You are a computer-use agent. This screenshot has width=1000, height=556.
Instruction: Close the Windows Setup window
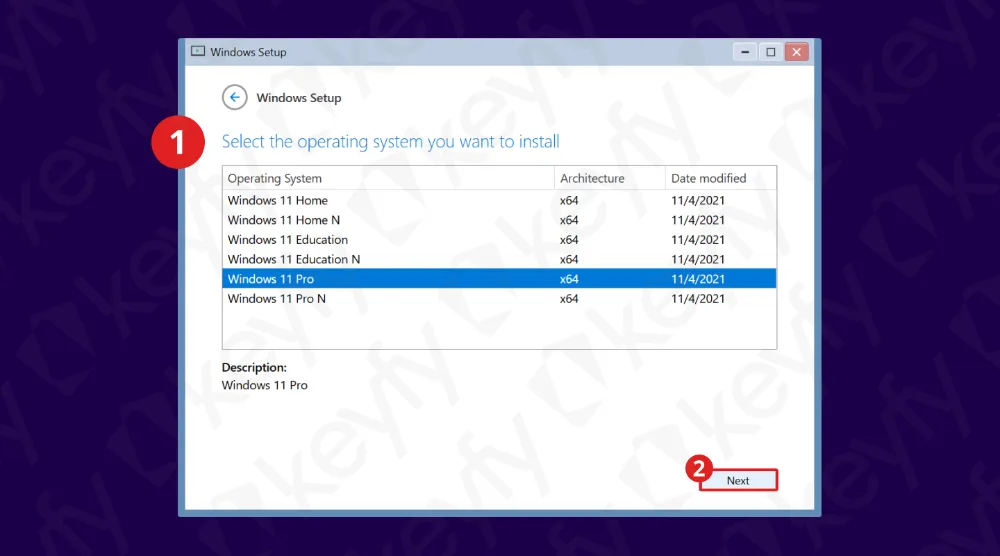[x=797, y=52]
